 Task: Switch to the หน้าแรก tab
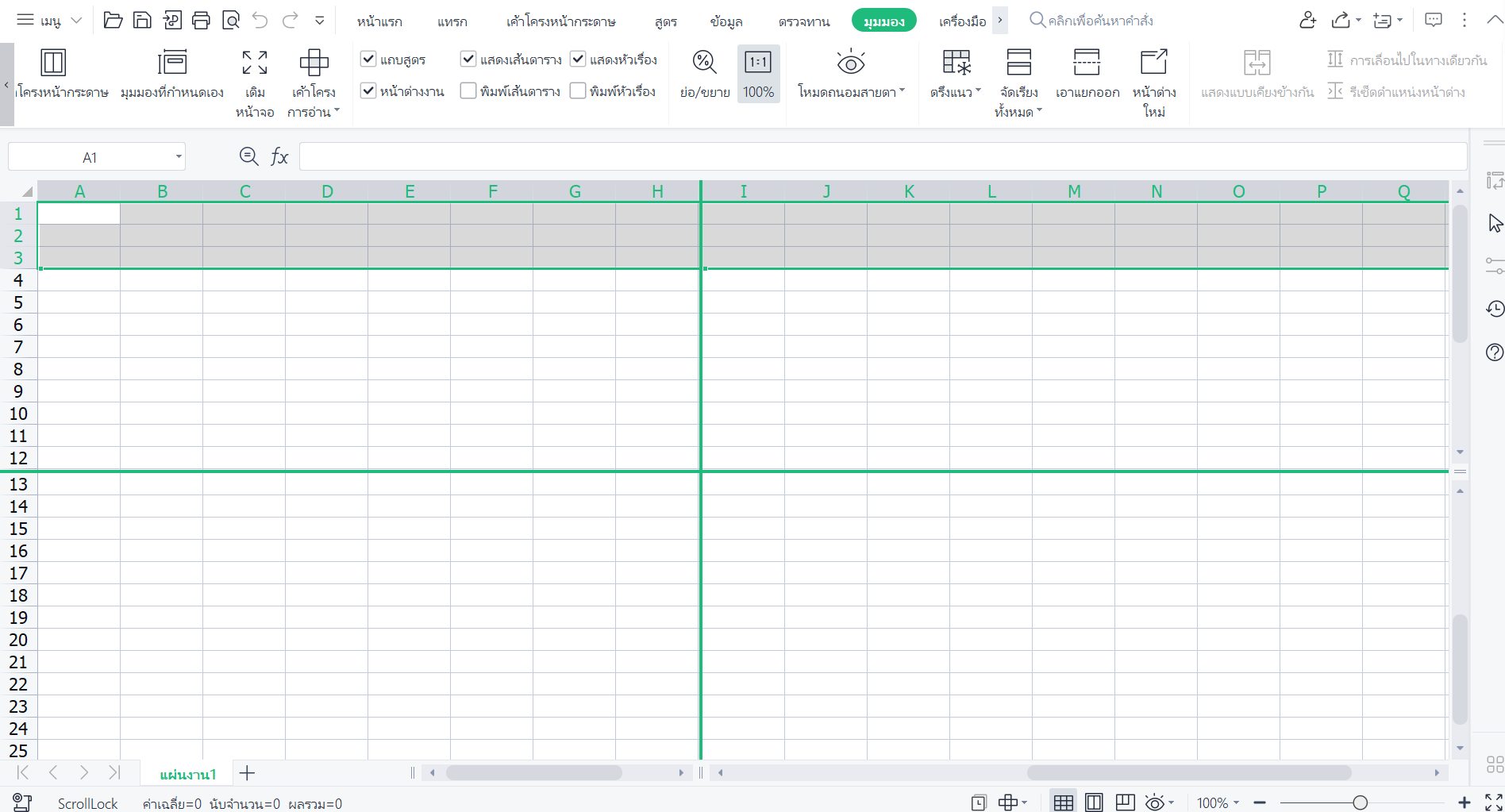point(379,21)
